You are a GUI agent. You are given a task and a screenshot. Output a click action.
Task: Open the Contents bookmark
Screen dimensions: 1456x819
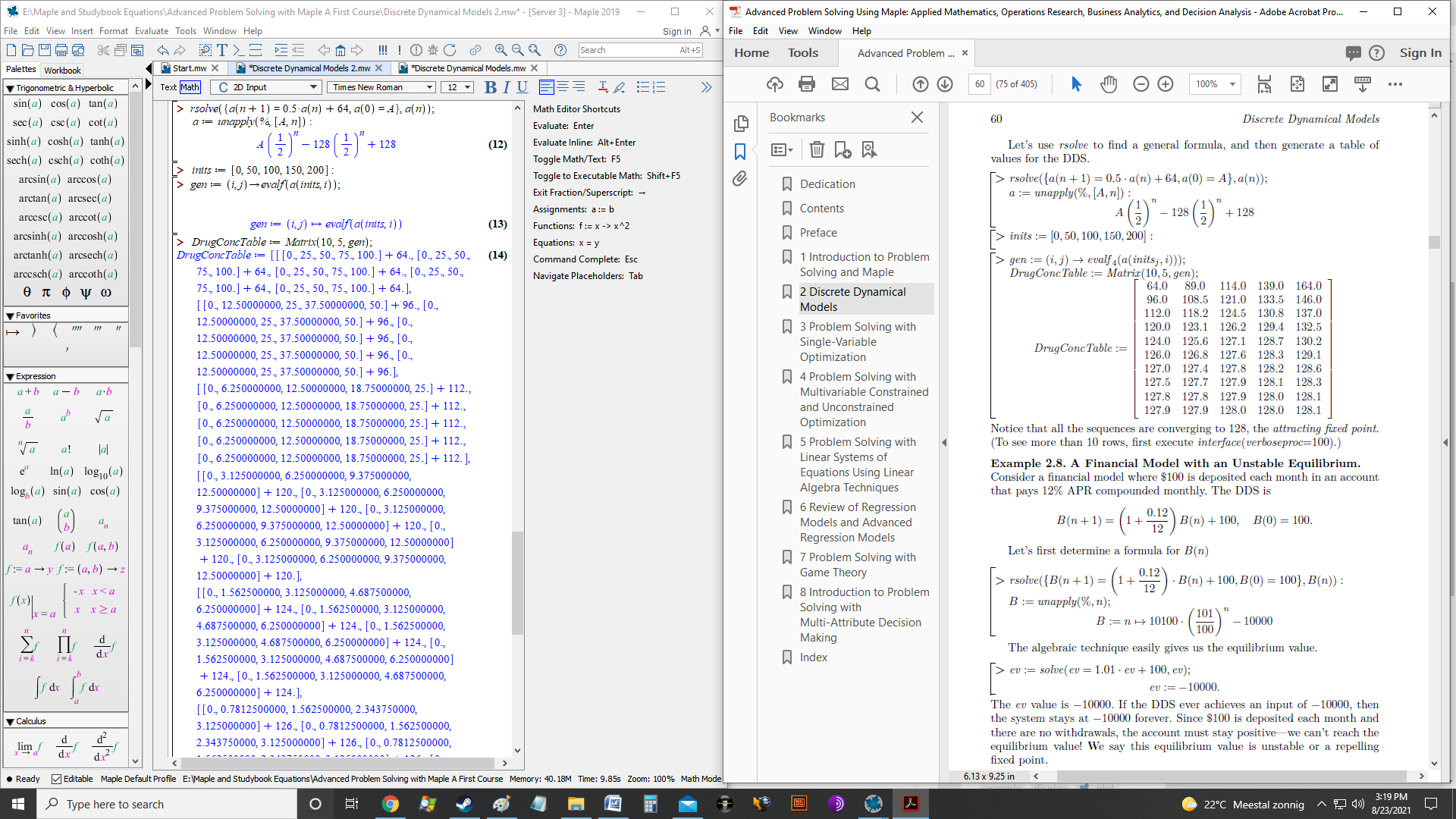coord(822,209)
